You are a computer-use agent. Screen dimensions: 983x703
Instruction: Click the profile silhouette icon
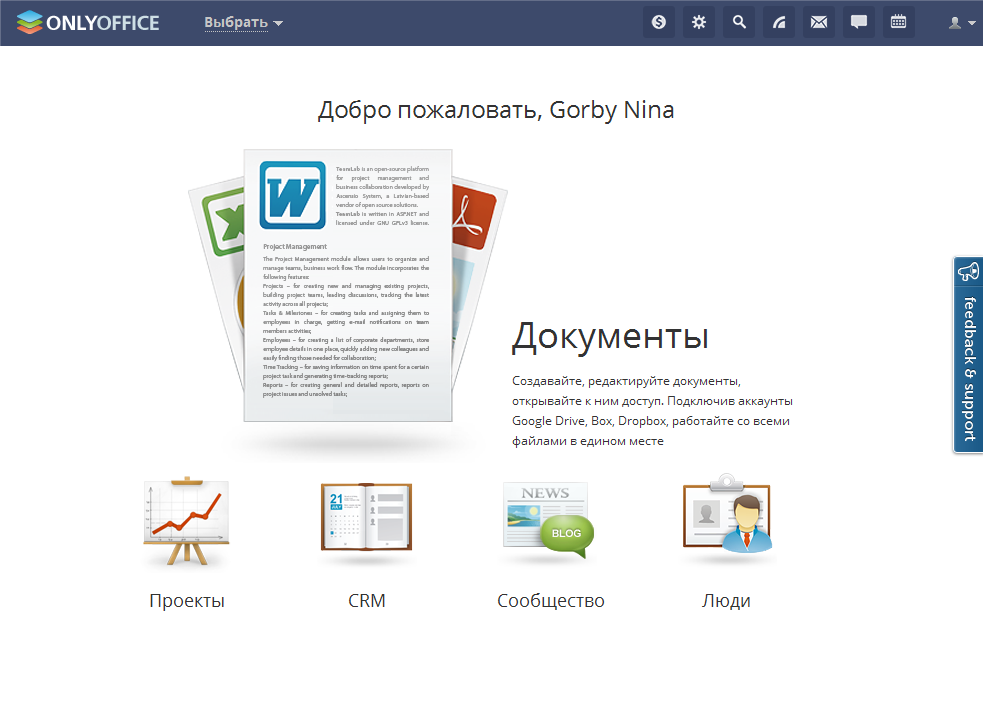coord(953,21)
